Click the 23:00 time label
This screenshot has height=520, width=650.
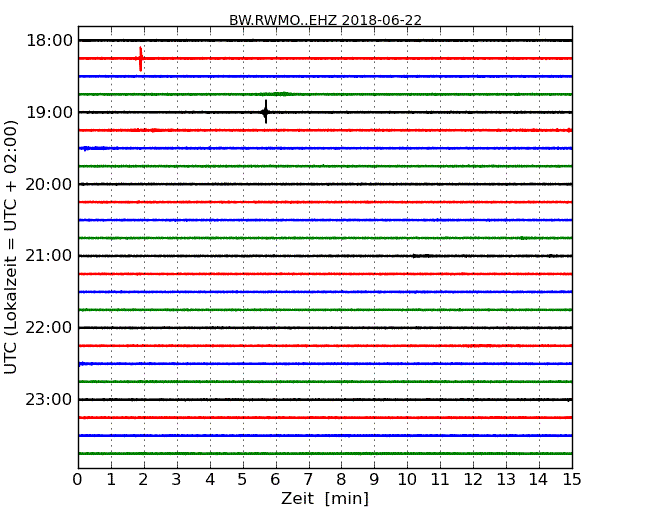pos(49,399)
